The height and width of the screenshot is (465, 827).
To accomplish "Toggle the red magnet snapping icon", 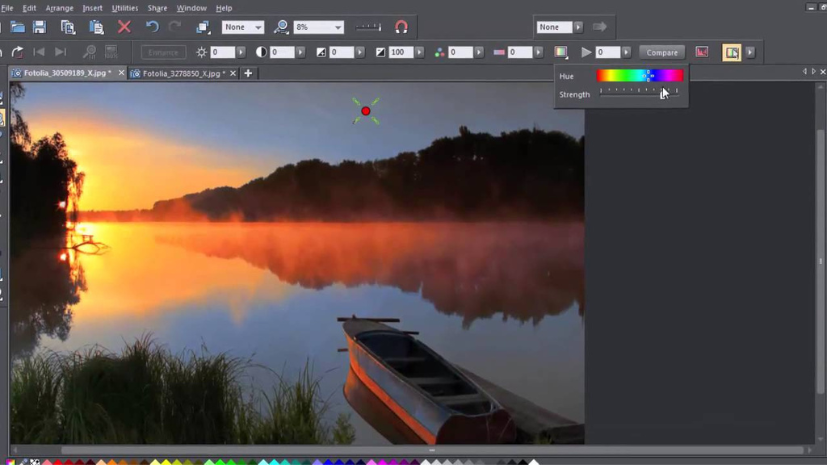I will pyautogui.click(x=401, y=27).
